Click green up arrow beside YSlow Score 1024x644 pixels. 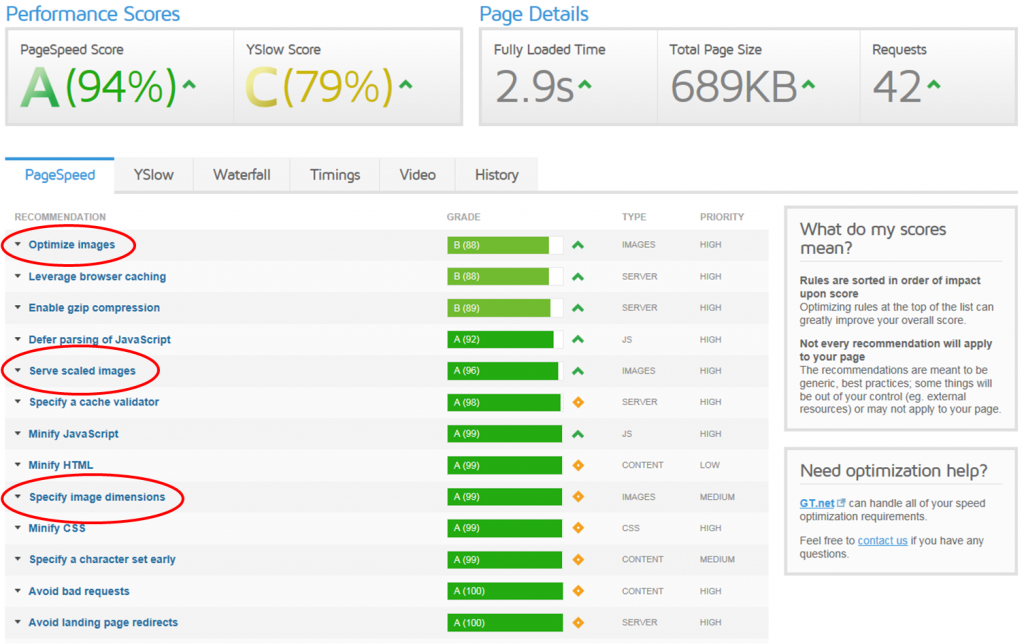point(406,84)
